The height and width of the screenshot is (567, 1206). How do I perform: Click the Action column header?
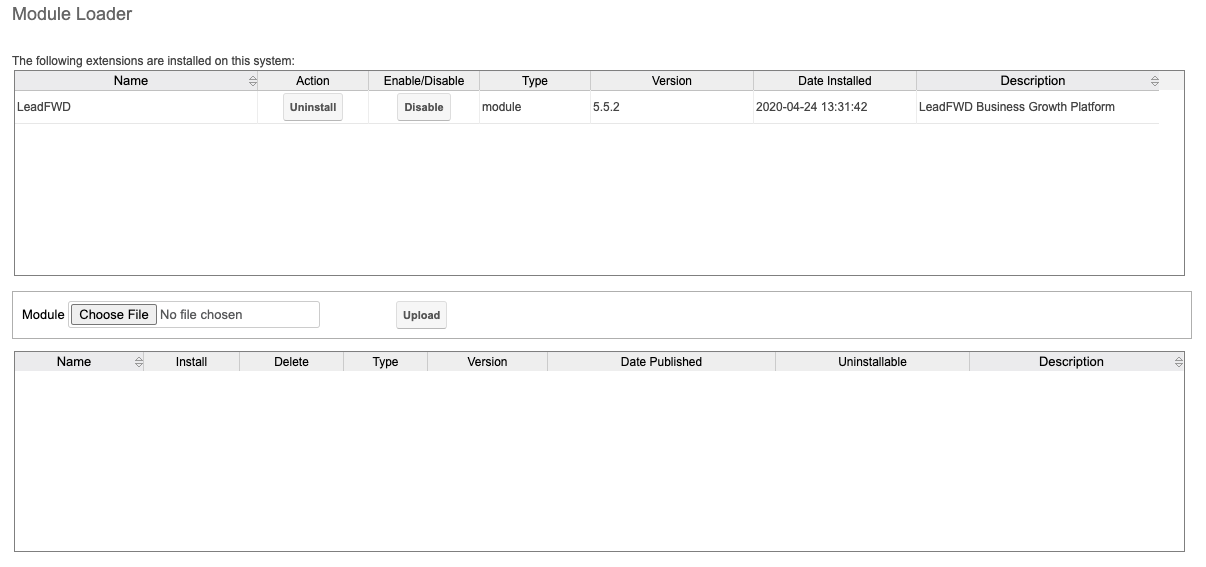click(x=313, y=81)
